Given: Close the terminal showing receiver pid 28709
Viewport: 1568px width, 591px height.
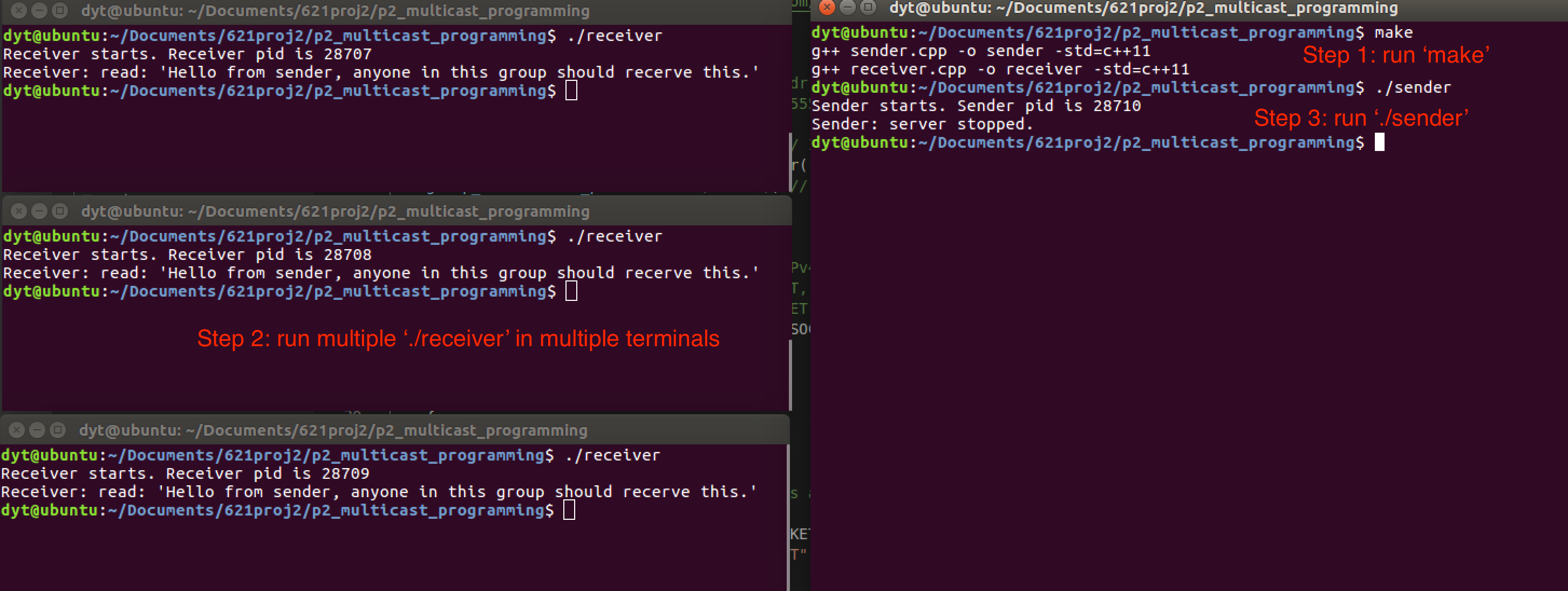Looking at the screenshot, I should 17,430.
